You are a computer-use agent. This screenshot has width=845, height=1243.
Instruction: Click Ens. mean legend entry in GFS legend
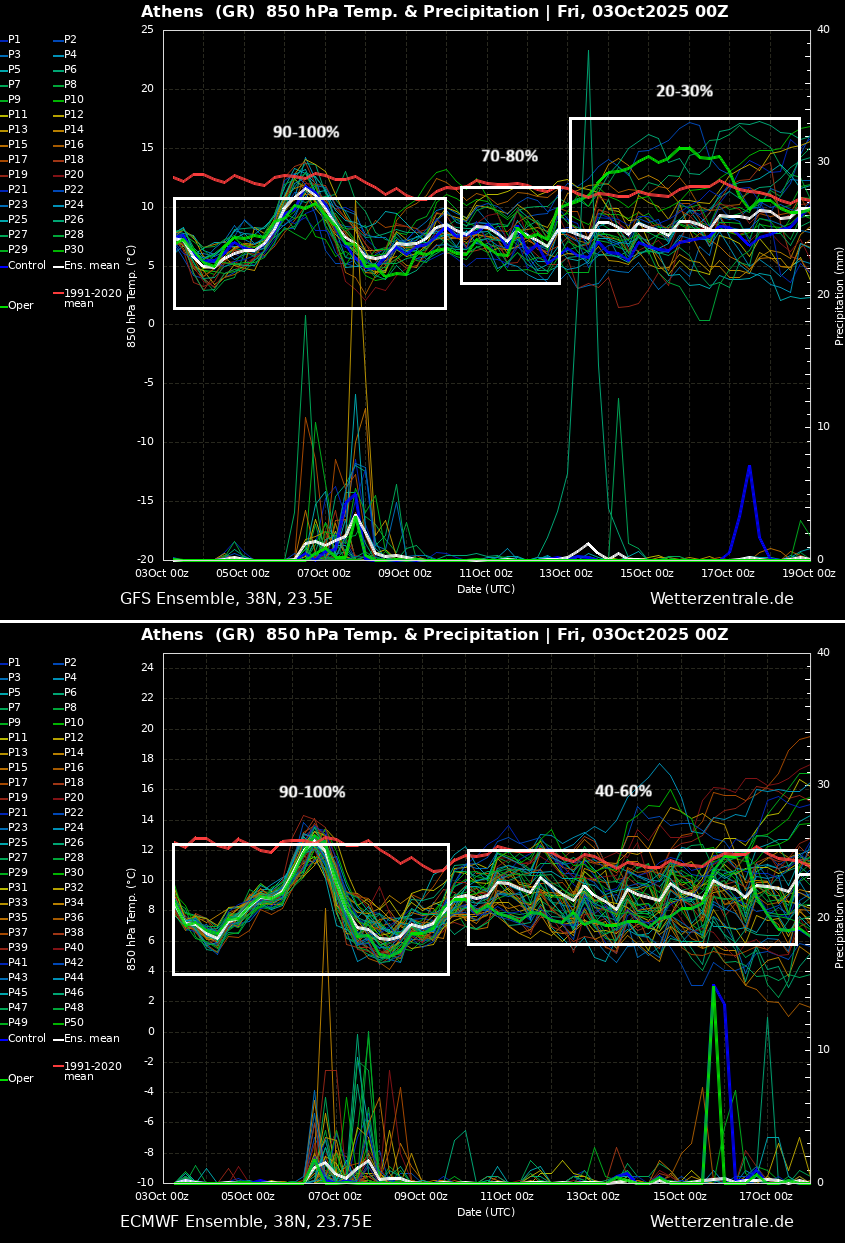91,265
